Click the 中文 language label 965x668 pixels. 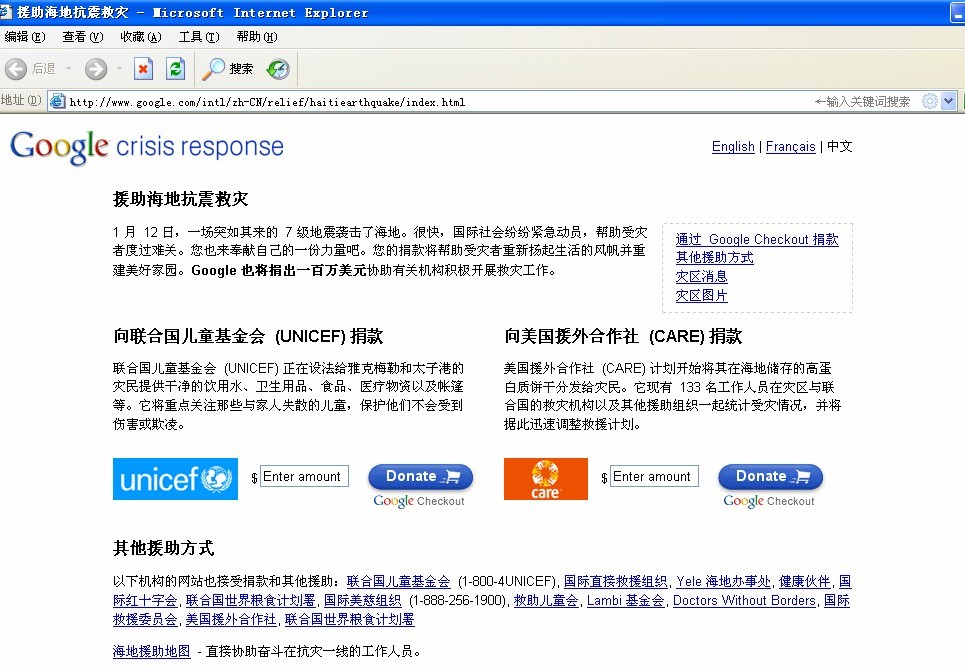tap(839, 147)
